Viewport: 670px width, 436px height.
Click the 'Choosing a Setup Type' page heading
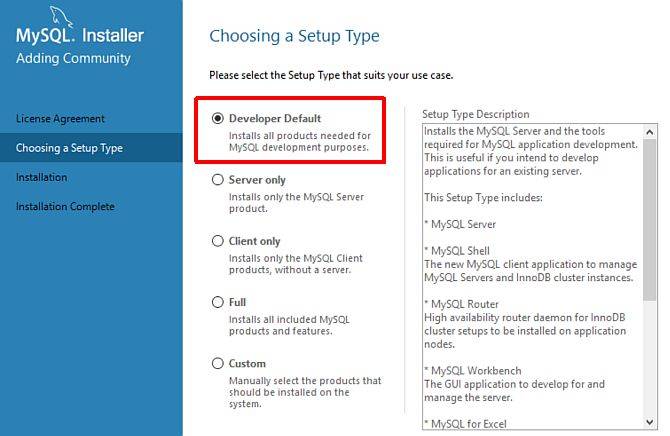tap(294, 36)
